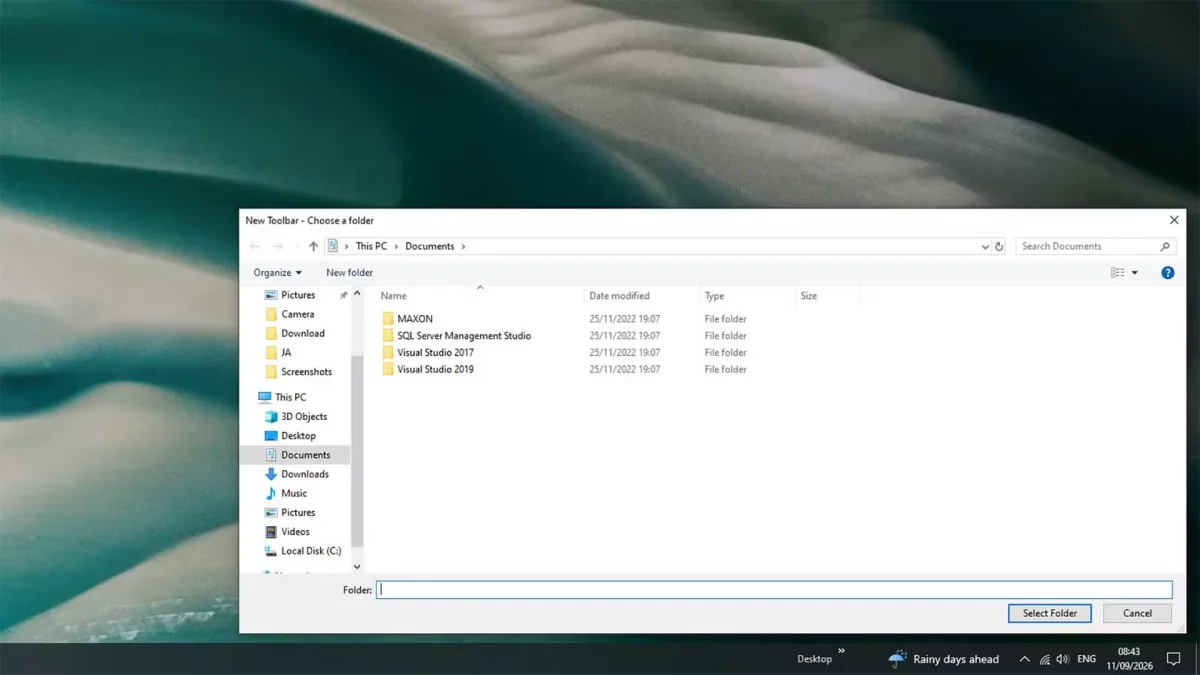Click the Forward navigation arrow
Screen dimensions: 1200x675
[x=278, y=246]
